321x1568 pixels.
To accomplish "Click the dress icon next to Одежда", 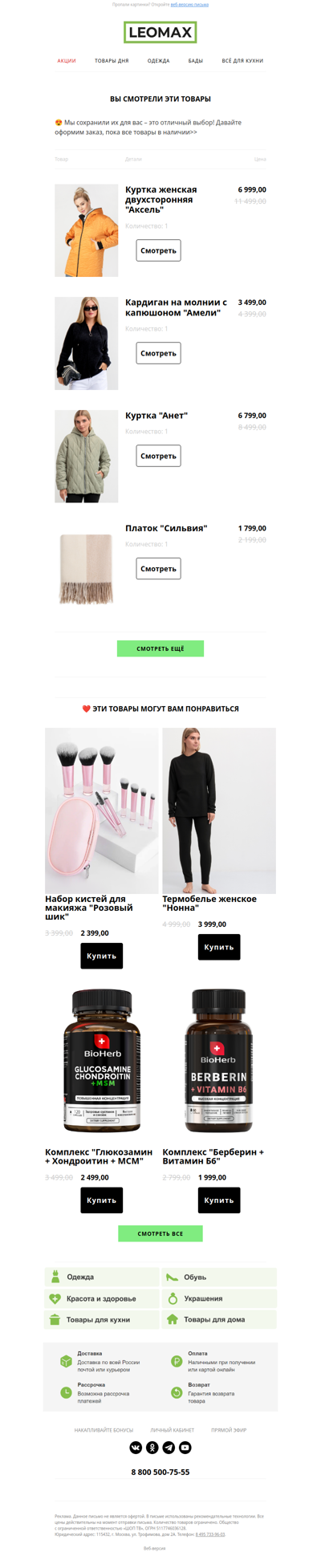I will (55, 1276).
